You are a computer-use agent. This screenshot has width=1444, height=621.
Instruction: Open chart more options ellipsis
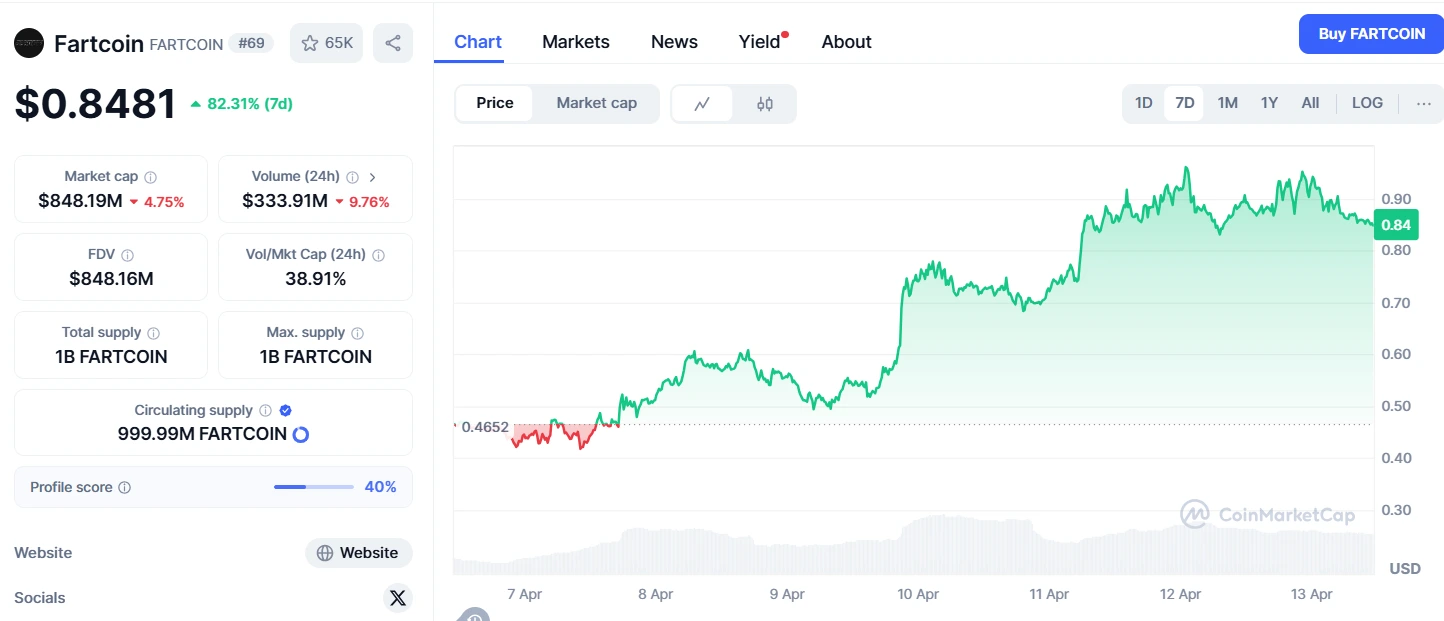coord(1424,104)
